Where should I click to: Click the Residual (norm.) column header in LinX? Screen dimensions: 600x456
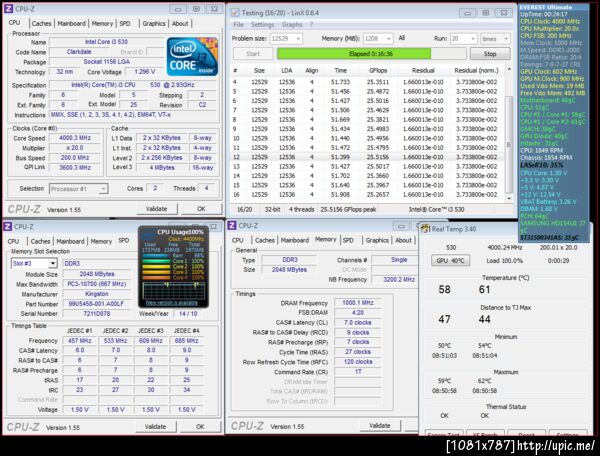(476, 70)
